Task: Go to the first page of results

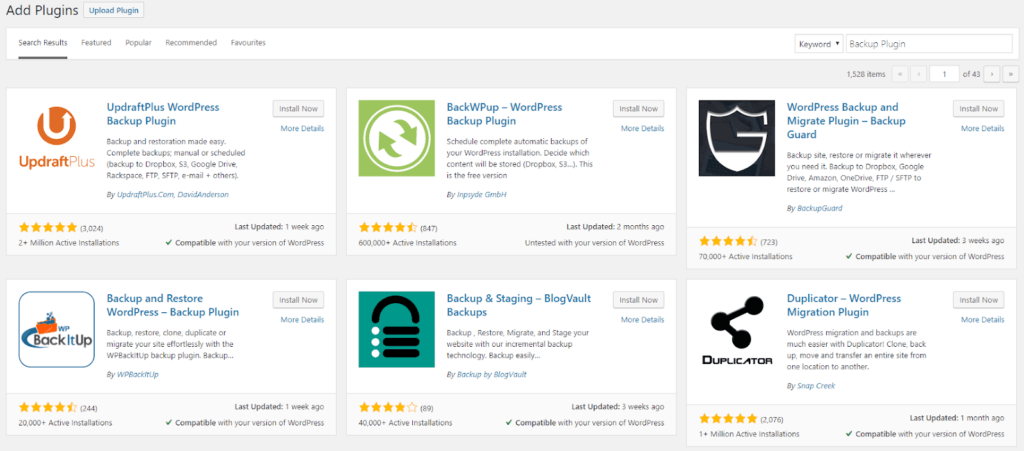Action: click(899, 74)
